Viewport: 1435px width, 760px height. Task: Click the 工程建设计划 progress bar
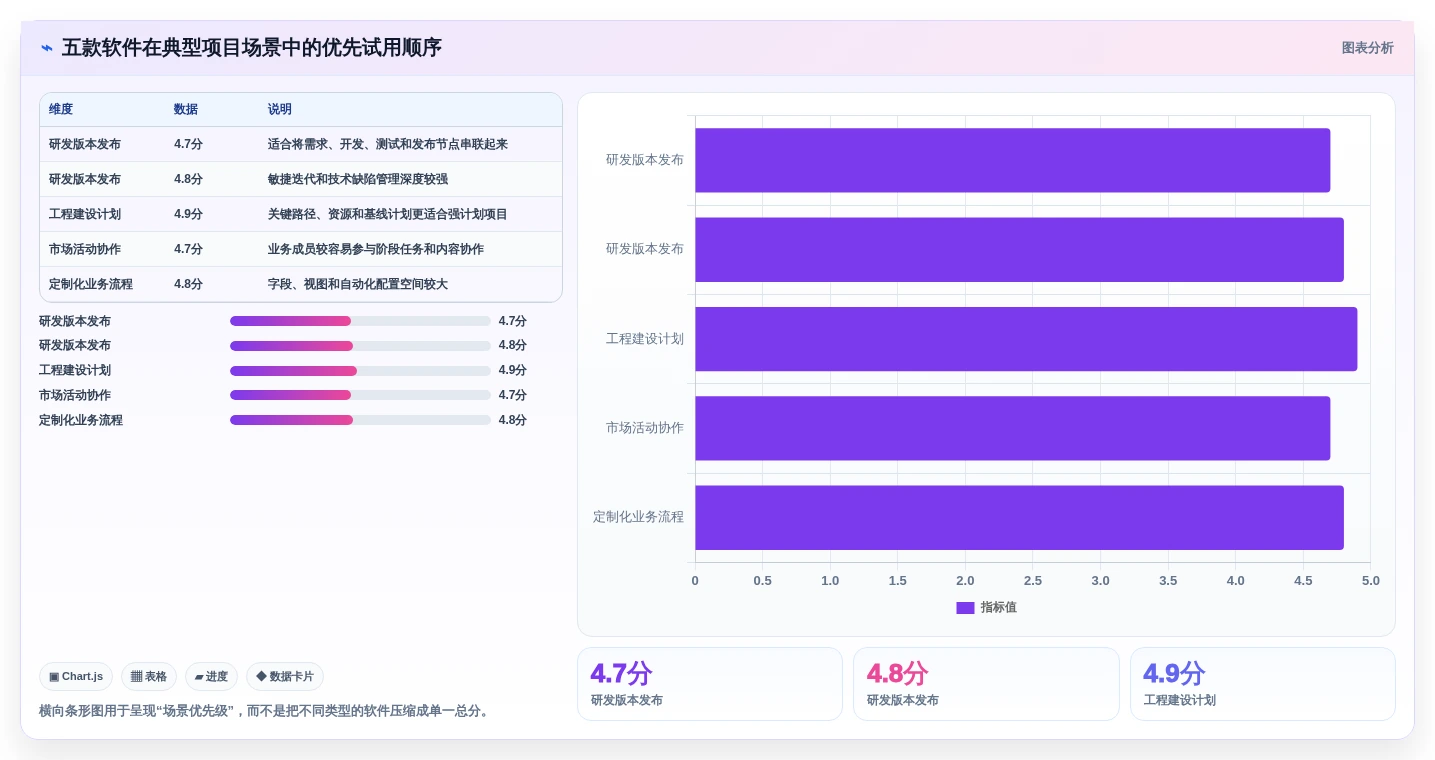(x=360, y=371)
